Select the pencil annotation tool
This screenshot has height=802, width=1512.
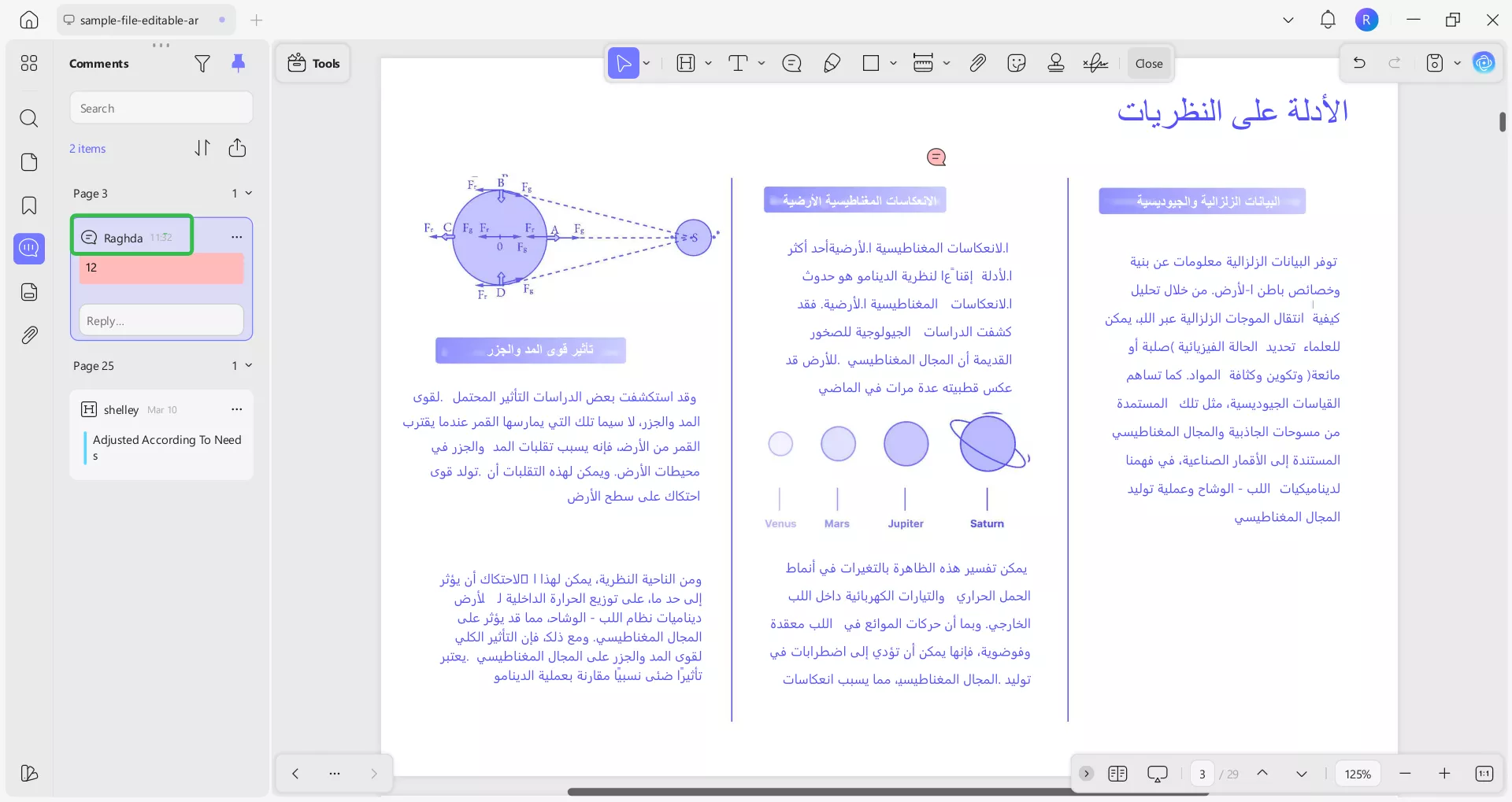[832, 63]
